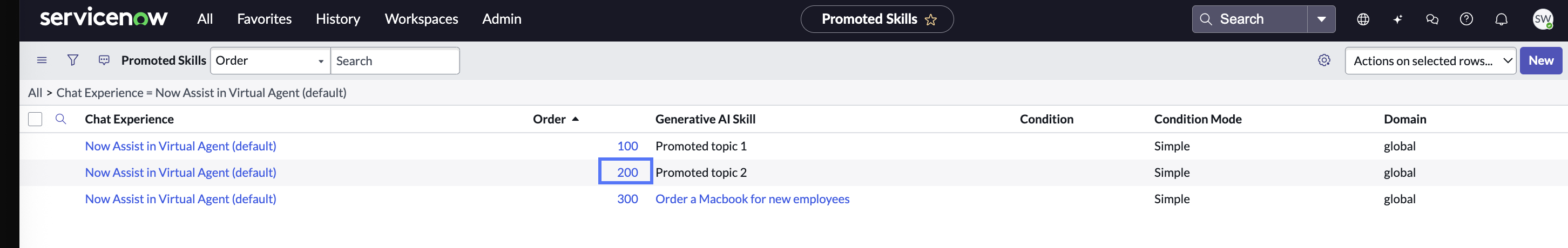
Task: View notifications with the bell icon
Action: 1501,19
